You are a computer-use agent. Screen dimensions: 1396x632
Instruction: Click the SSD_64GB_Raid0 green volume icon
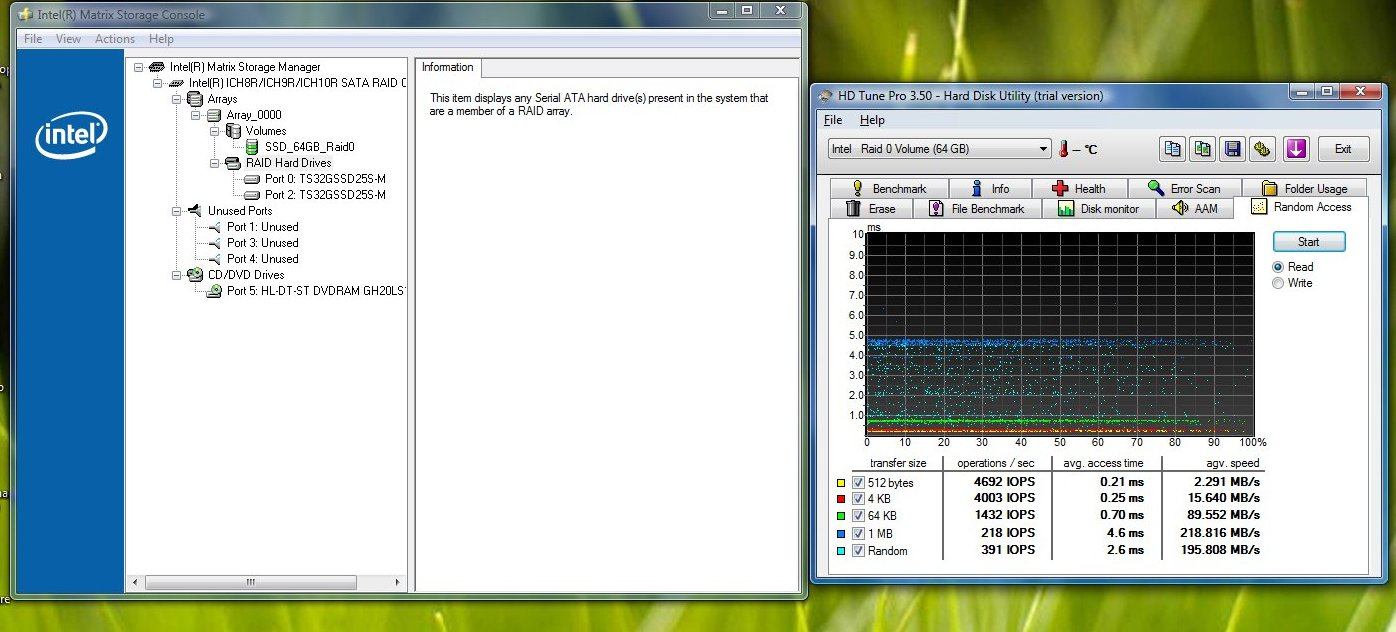252,147
